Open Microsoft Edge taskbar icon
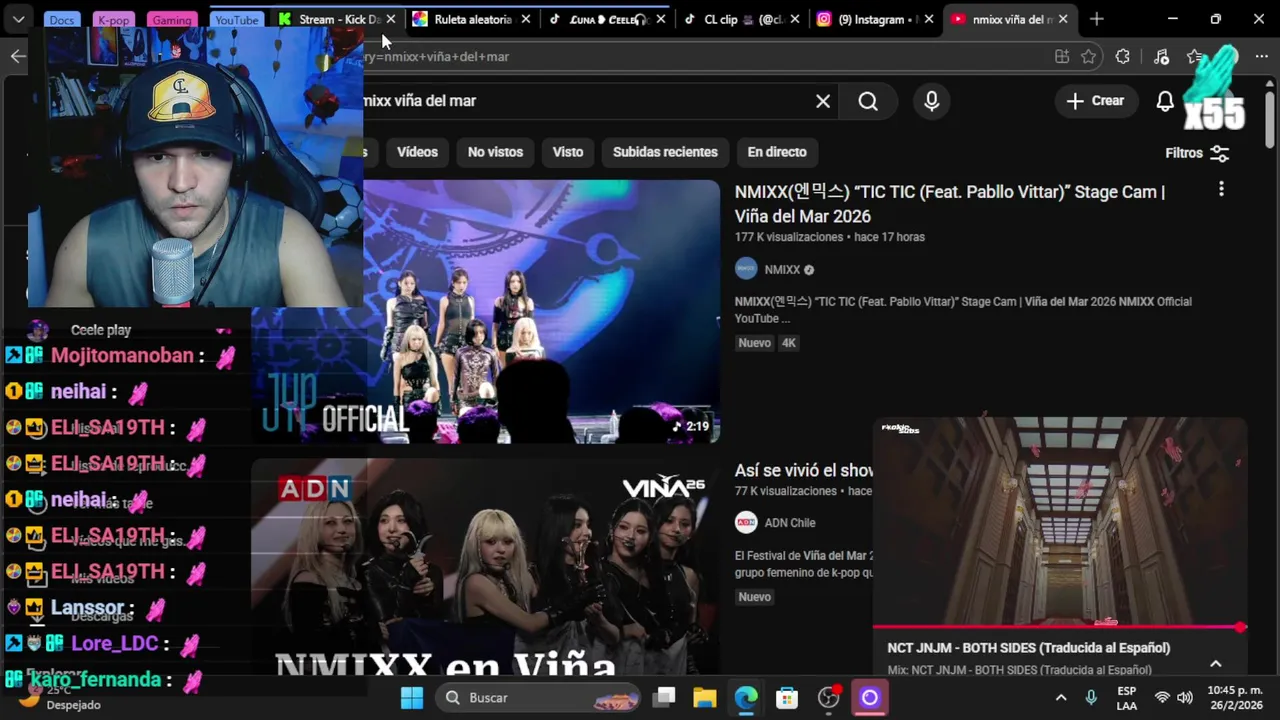Image resolution: width=1280 pixels, height=720 pixels. tap(746, 697)
